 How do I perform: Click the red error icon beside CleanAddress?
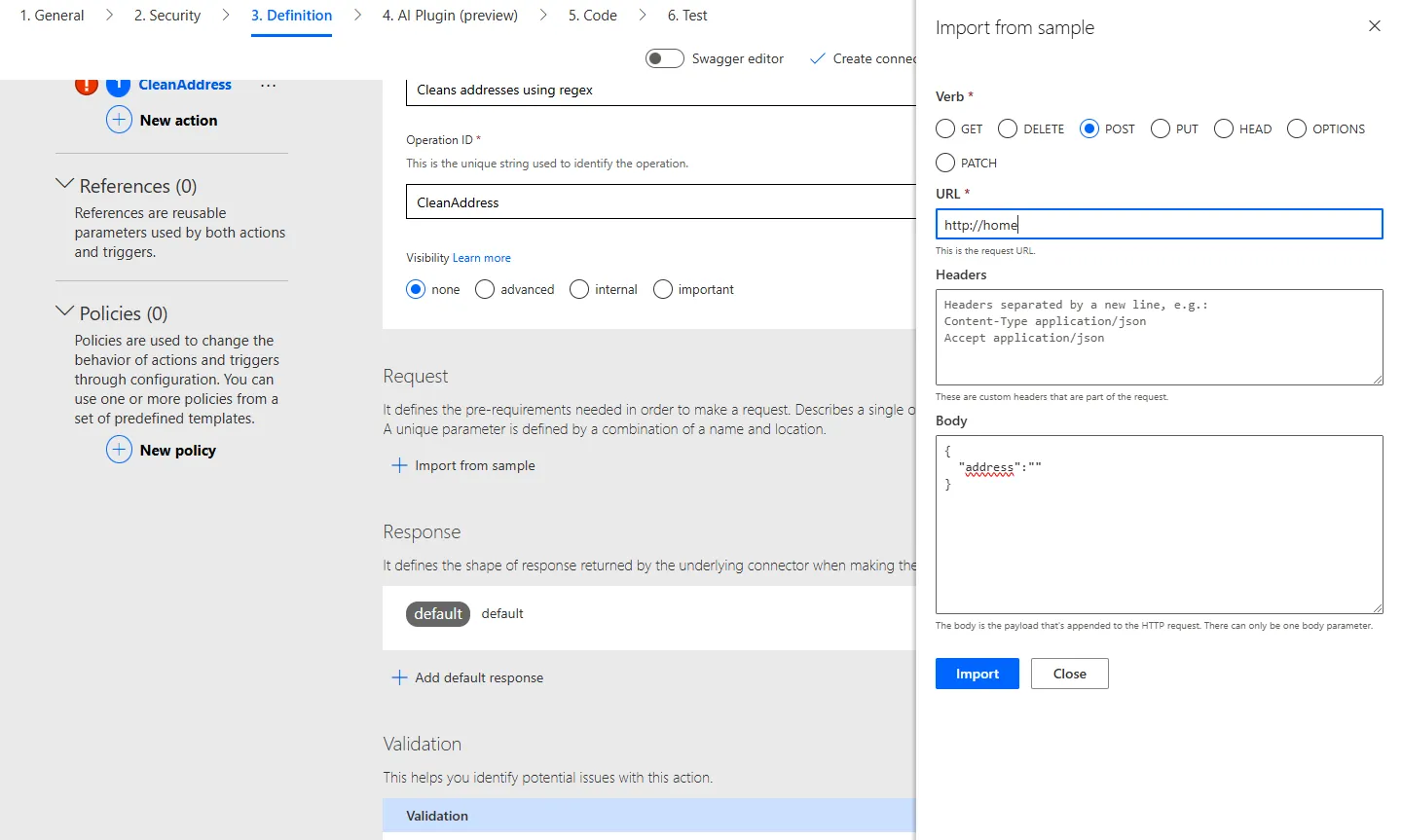tap(87, 86)
